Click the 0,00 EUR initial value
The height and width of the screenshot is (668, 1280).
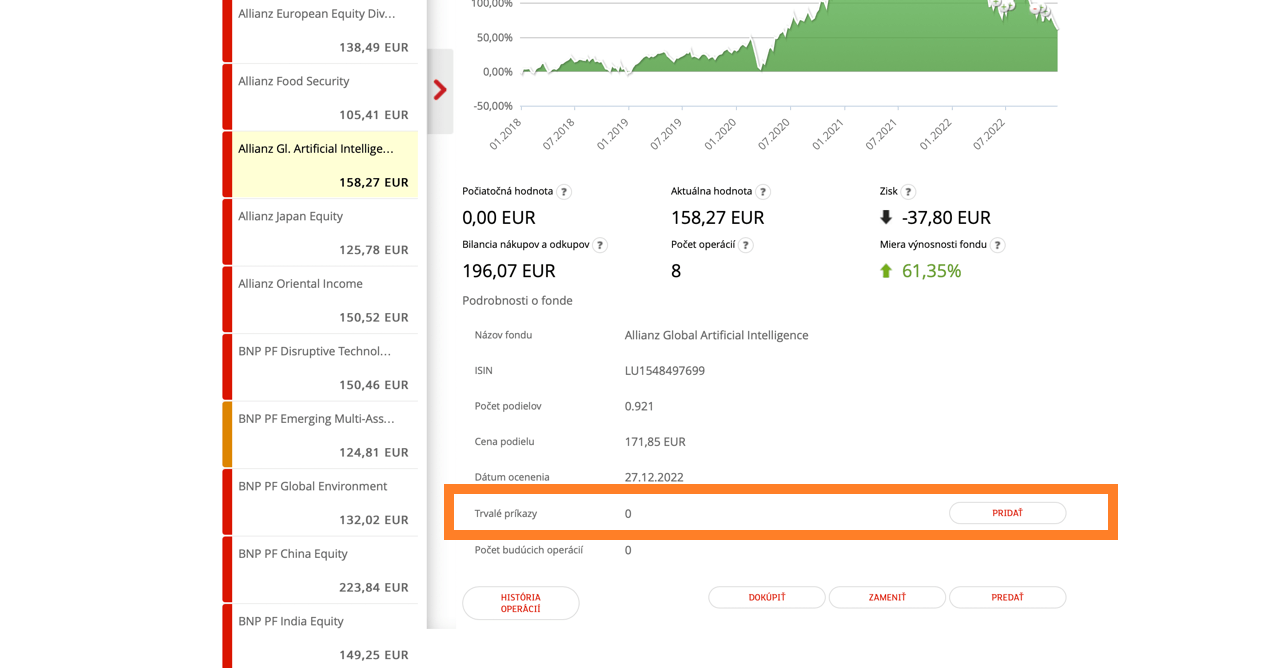[498, 217]
